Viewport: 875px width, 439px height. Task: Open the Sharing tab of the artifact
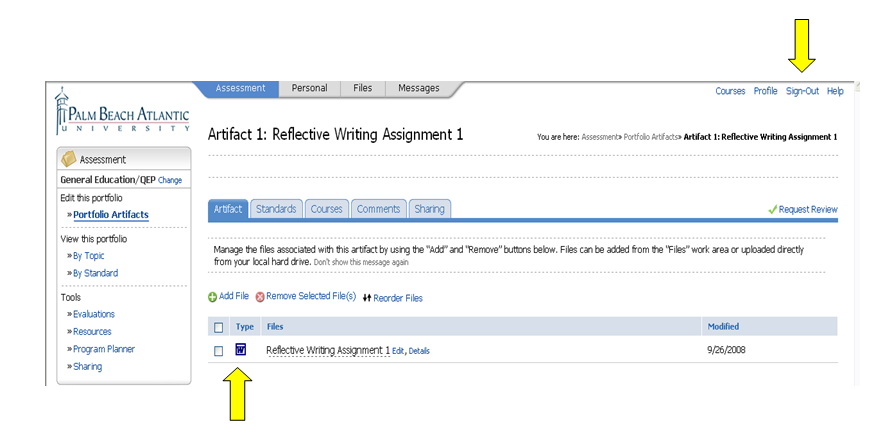pos(430,209)
